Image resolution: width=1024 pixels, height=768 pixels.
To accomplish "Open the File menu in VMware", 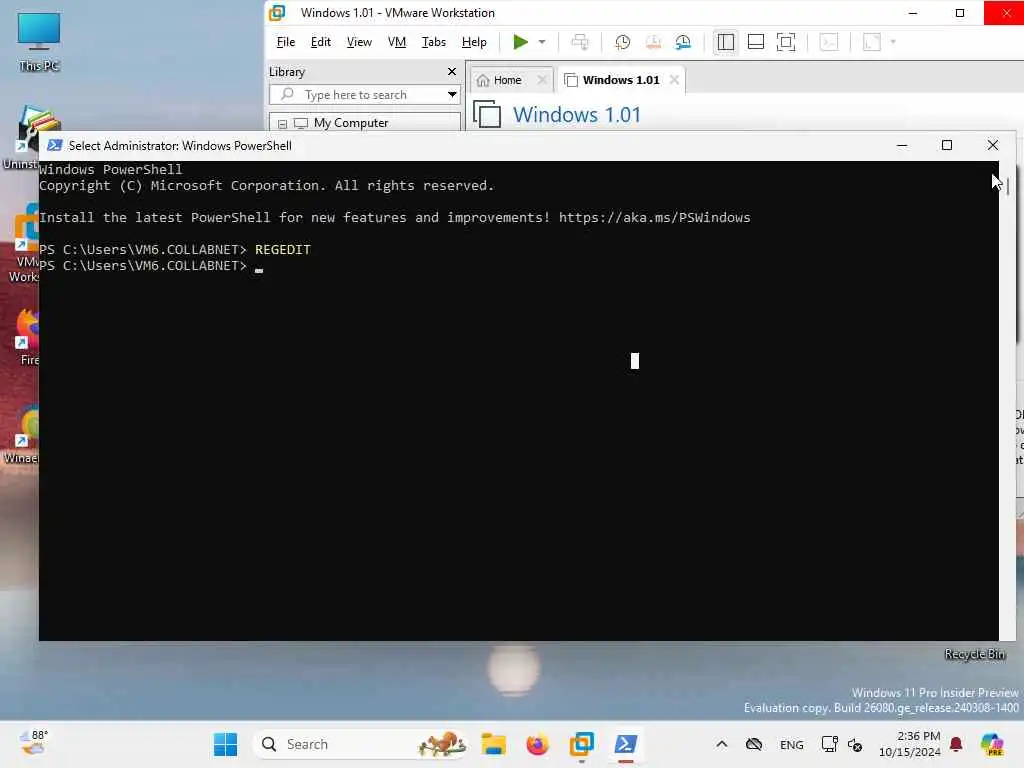I will pos(285,42).
